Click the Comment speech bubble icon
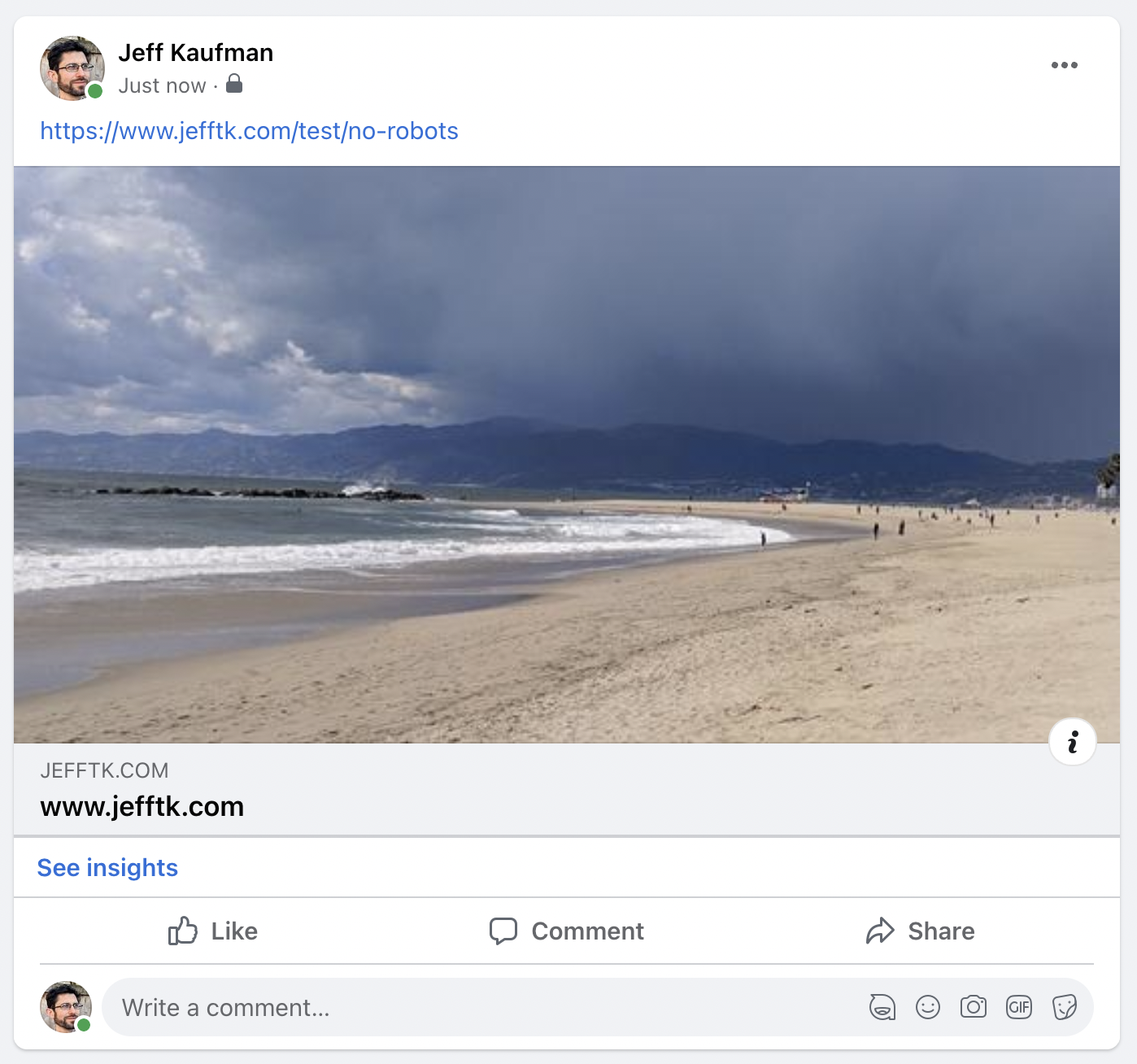Screen dimensions: 1137x1064 [x=504, y=931]
